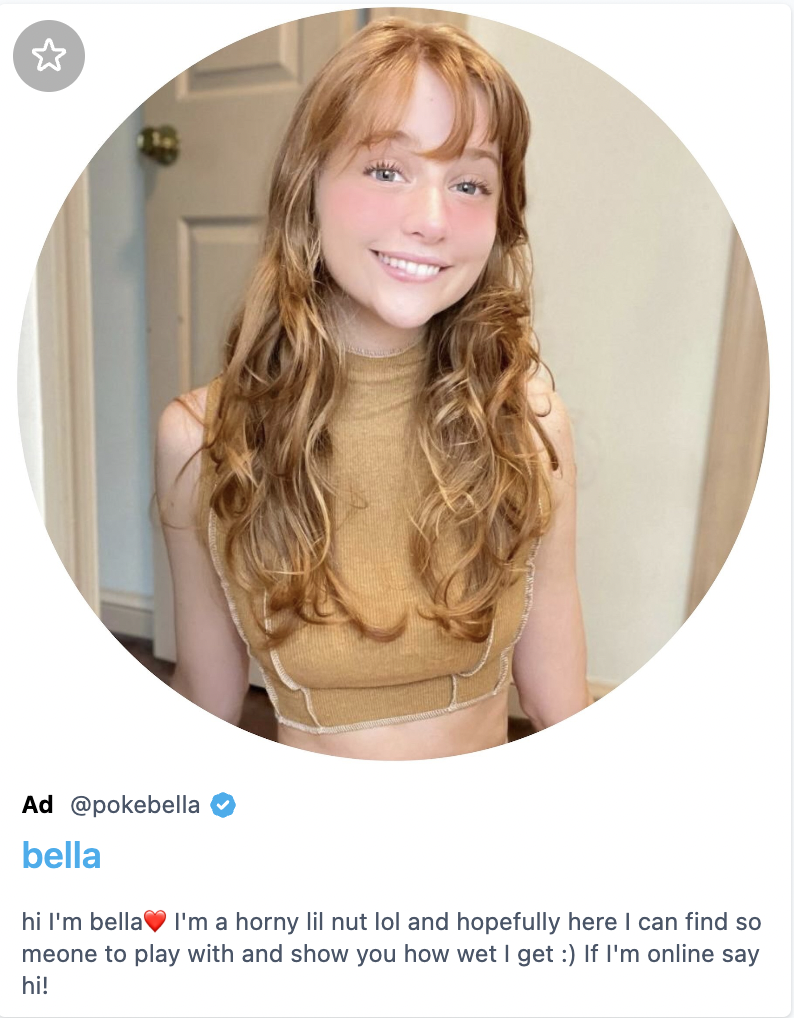This screenshot has width=794, height=1018.
Task: Open the circular profile photo
Action: [393, 384]
